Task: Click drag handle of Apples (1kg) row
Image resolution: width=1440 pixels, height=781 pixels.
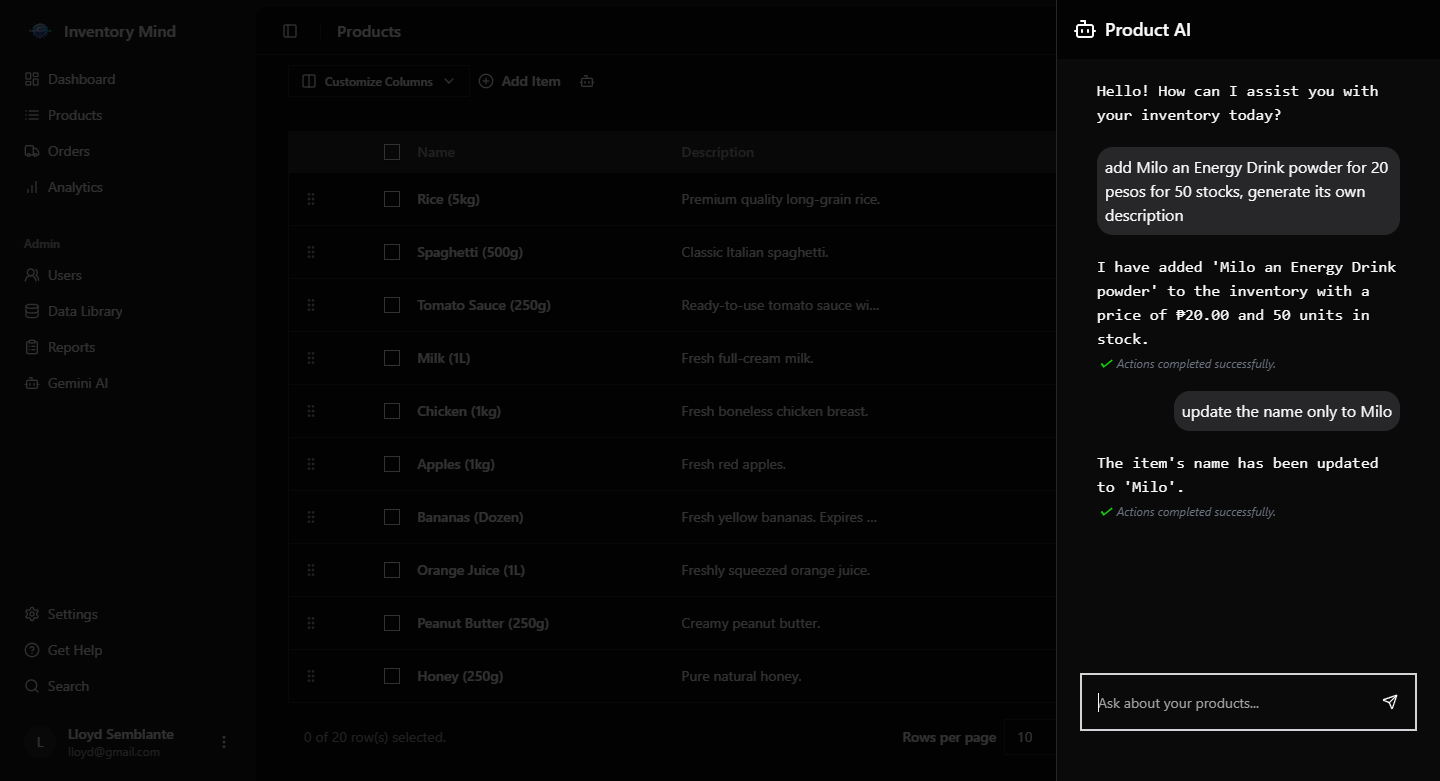Action: coord(311,464)
